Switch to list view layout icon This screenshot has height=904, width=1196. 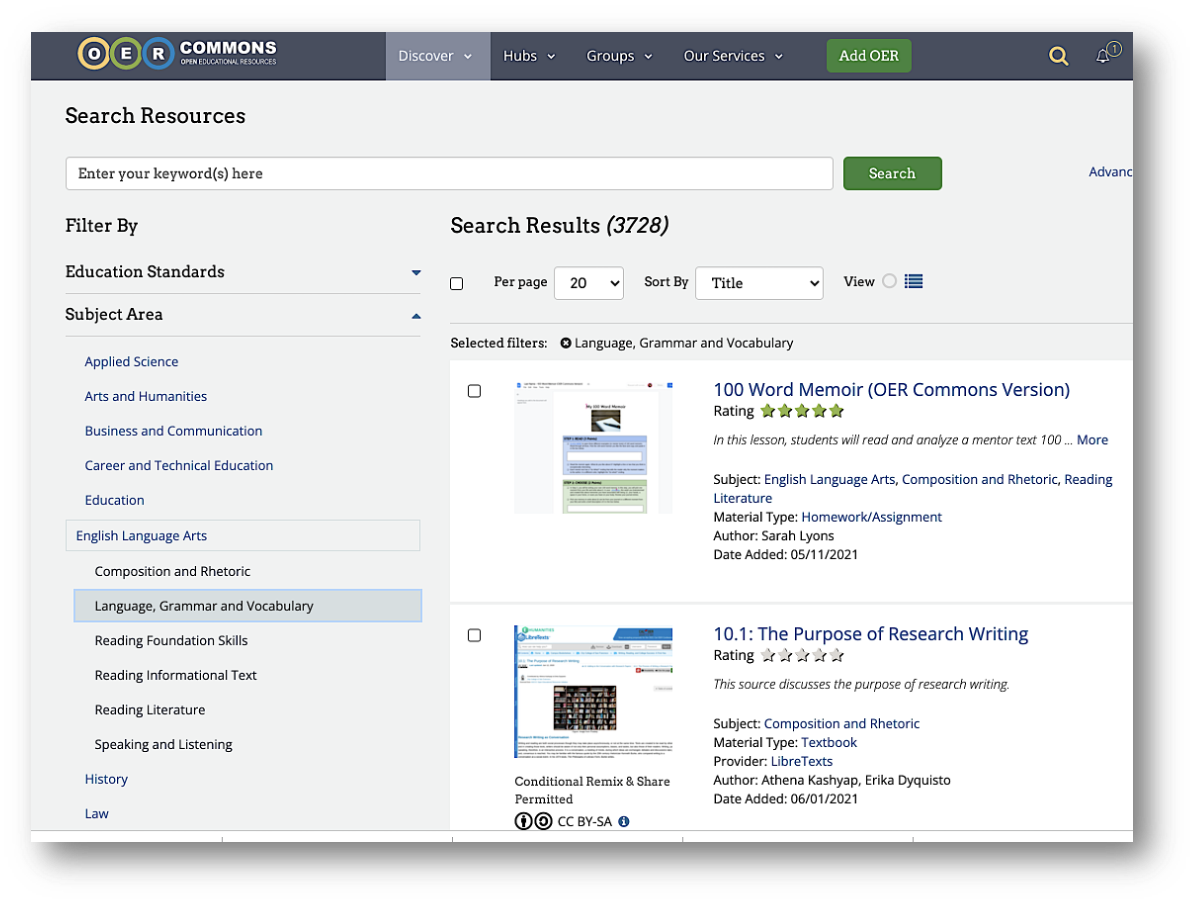pyautogui.click(x=913, y=281)
